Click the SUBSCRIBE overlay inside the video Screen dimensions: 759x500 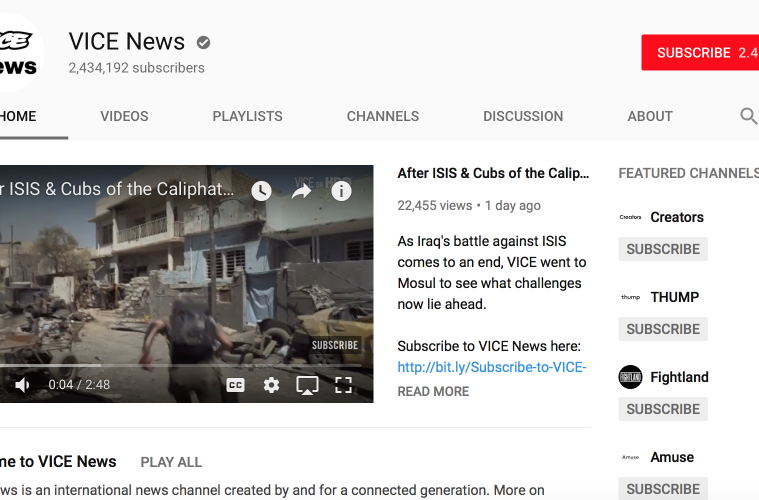pyautogui.click(x=335, y=345)
